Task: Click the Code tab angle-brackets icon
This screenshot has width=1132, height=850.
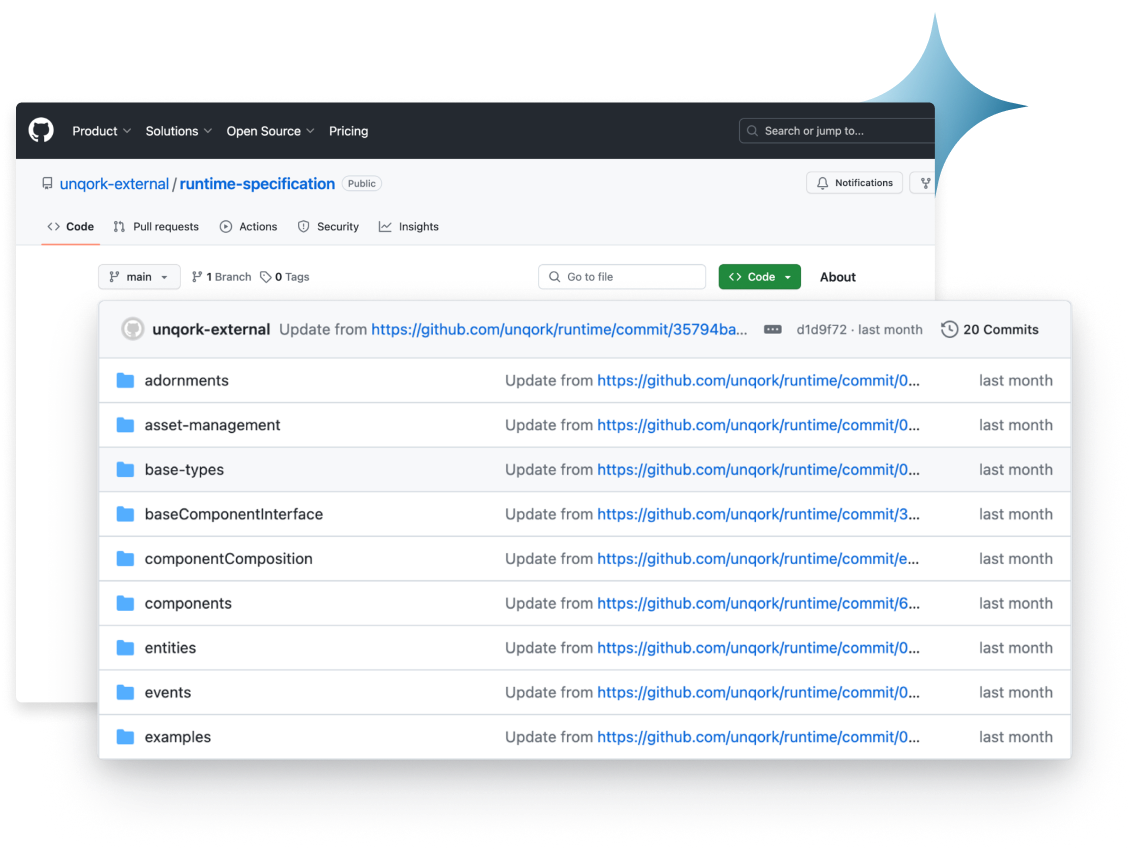Action: [53, 227]
